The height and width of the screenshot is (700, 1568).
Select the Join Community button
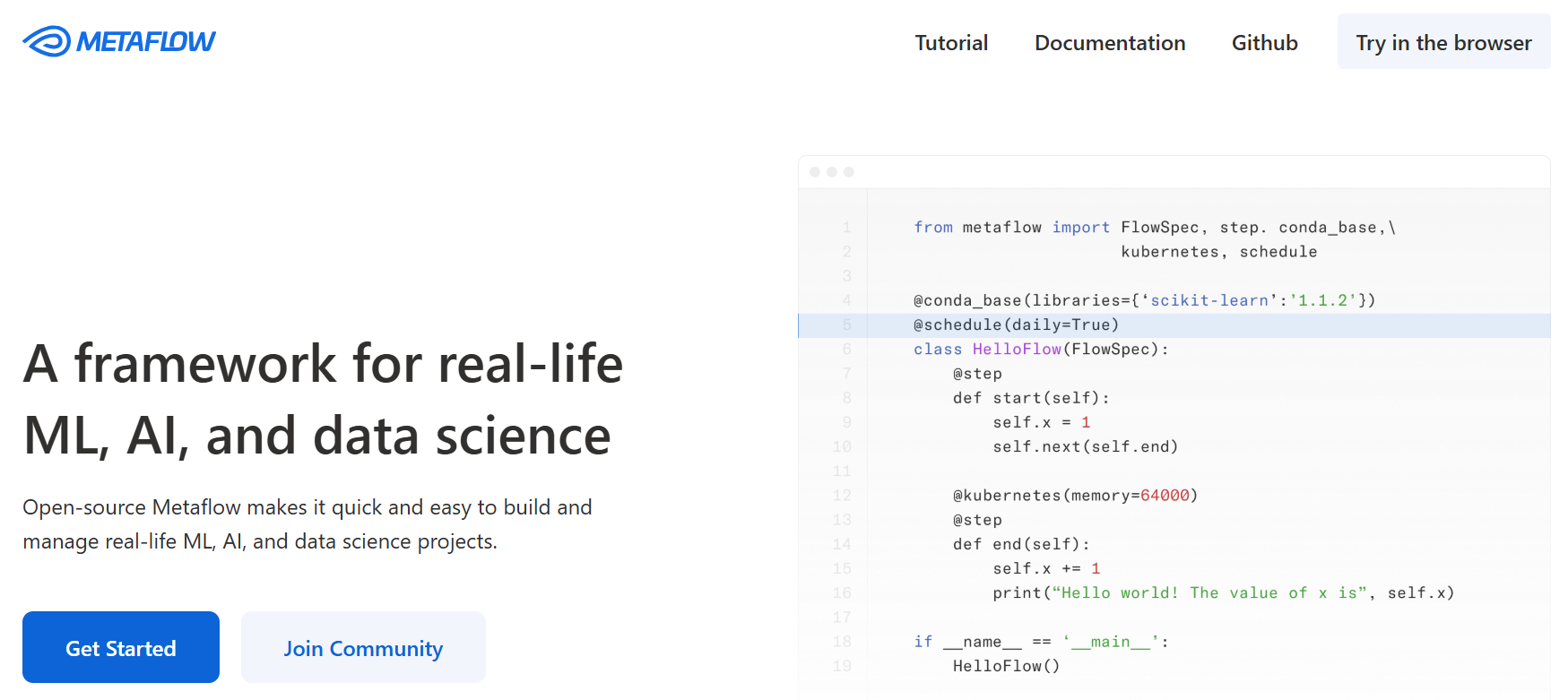363,647
